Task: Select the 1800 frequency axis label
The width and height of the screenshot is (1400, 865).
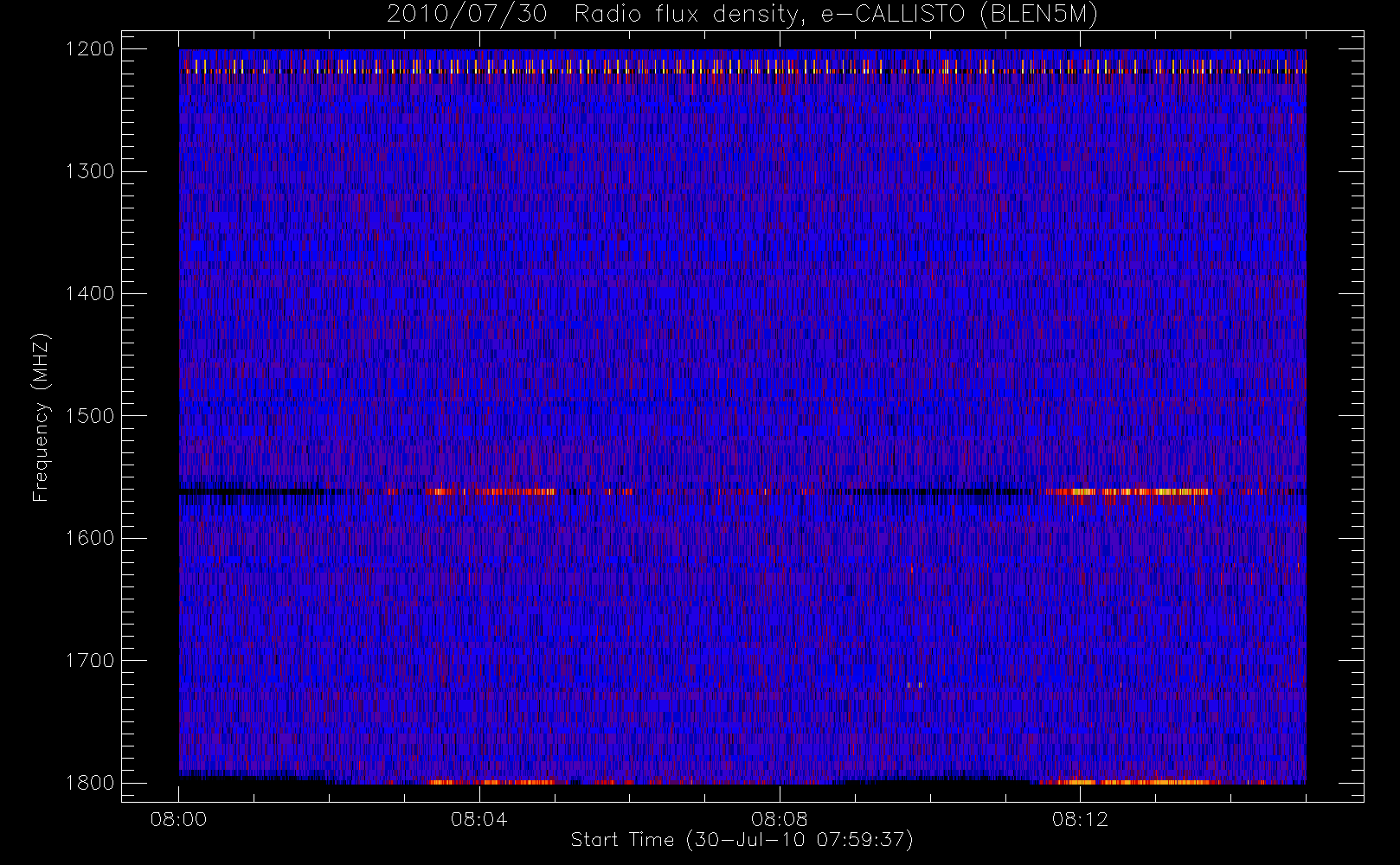Action: coord(90,782)
